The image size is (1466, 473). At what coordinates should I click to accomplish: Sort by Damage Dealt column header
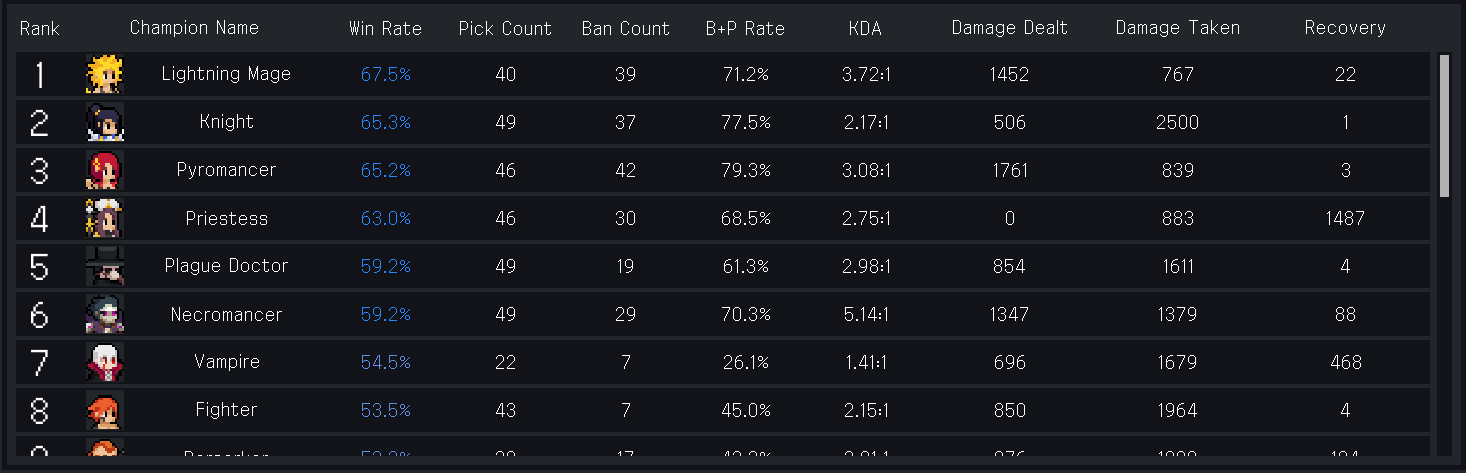click(1009, 28)
